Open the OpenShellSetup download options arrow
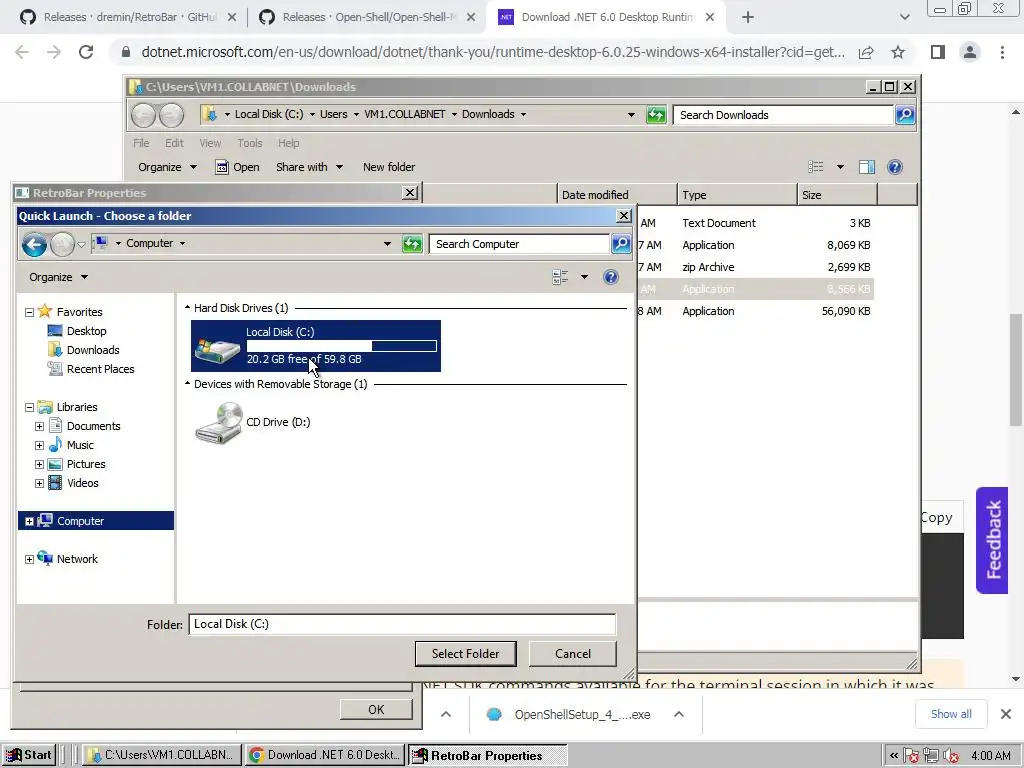The width and height of the screenshot is (1024, 768). point(679,714)
